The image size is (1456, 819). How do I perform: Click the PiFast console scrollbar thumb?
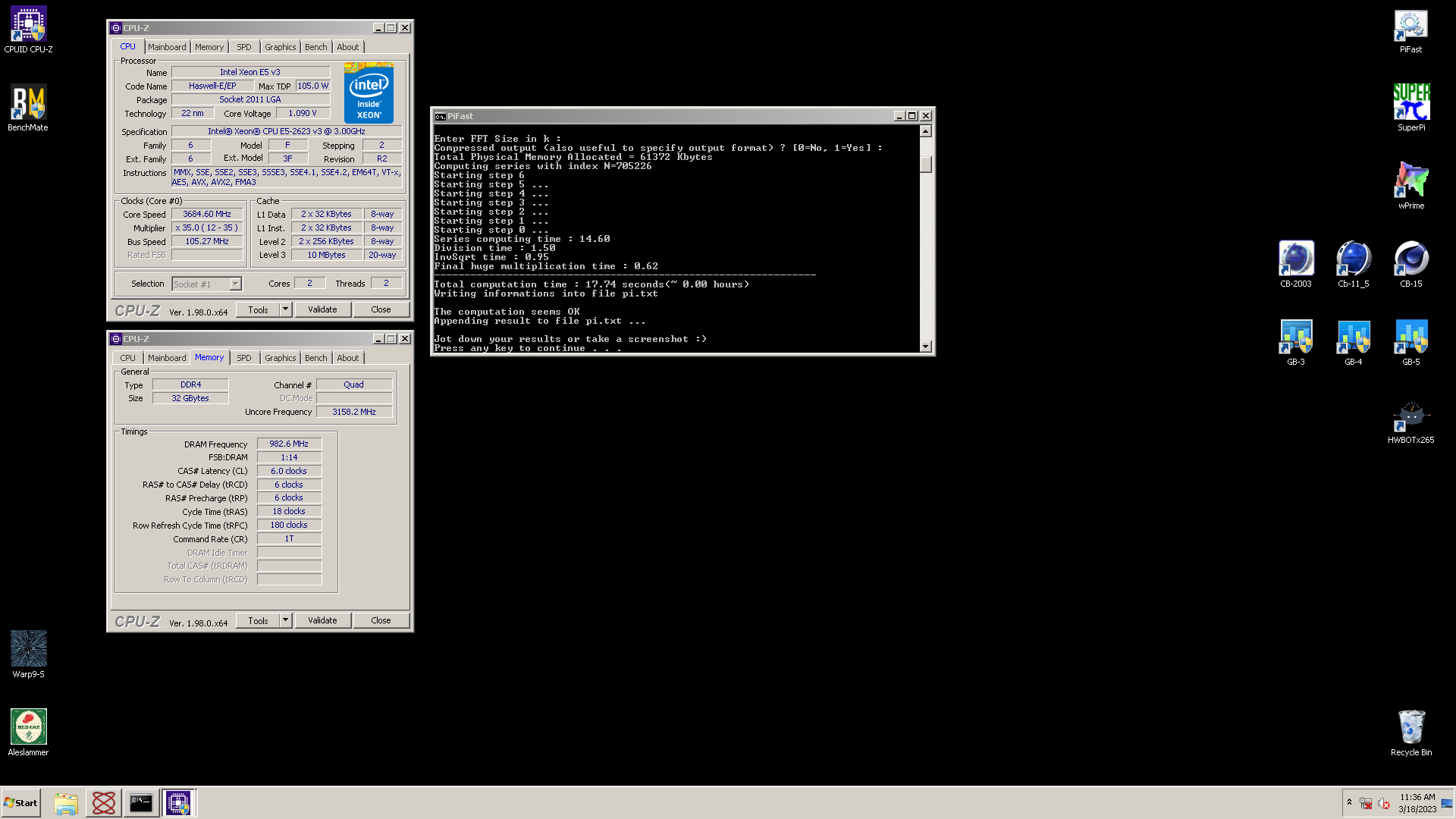pyautogui.click(x=925, y=165)
